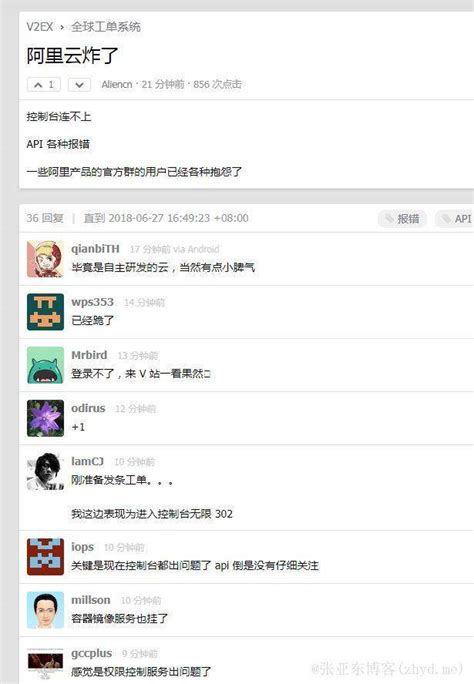Downvote the topic with down arrow
Screen dimensions: 474x684
pos(79,85)
